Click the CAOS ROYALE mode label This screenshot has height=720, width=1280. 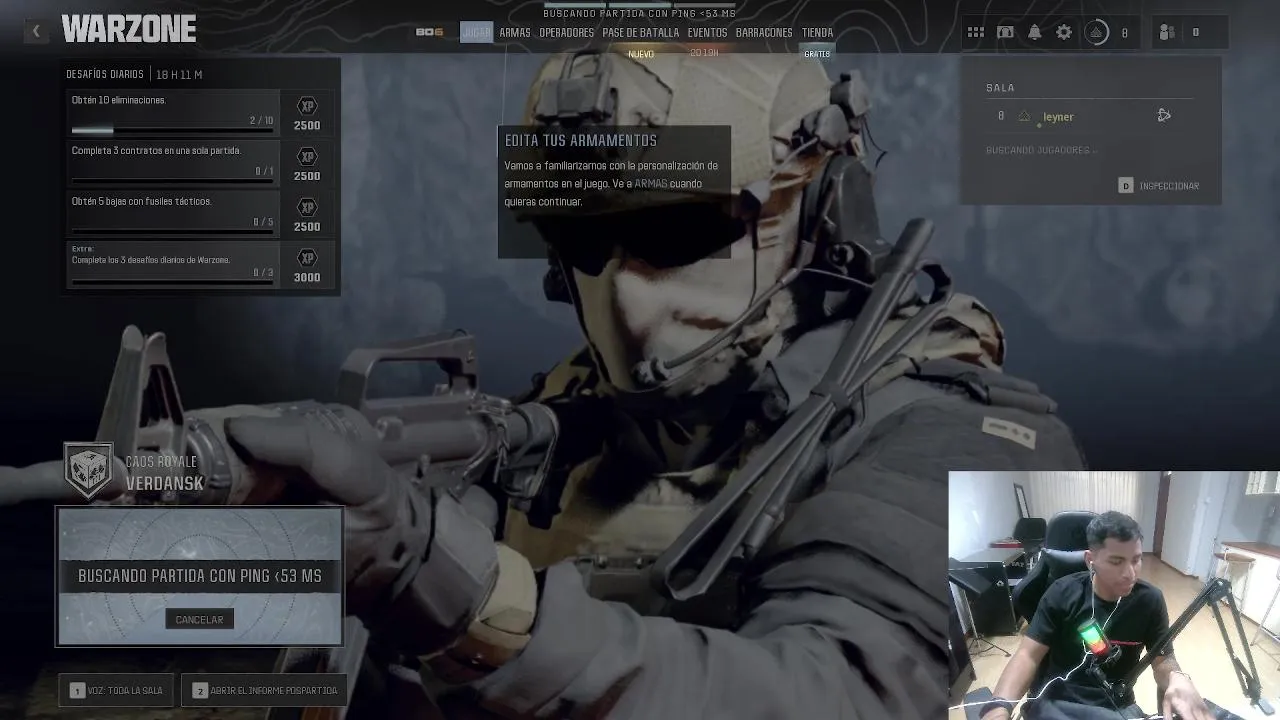click(x=161, y=462)
